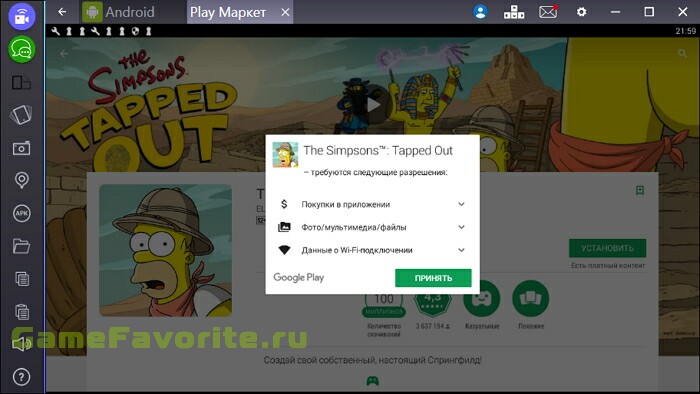Image resolution: width=700 pixels, height=394 pixels.
Task: Click the Play Store search magnifier icon
Action: 682,54
